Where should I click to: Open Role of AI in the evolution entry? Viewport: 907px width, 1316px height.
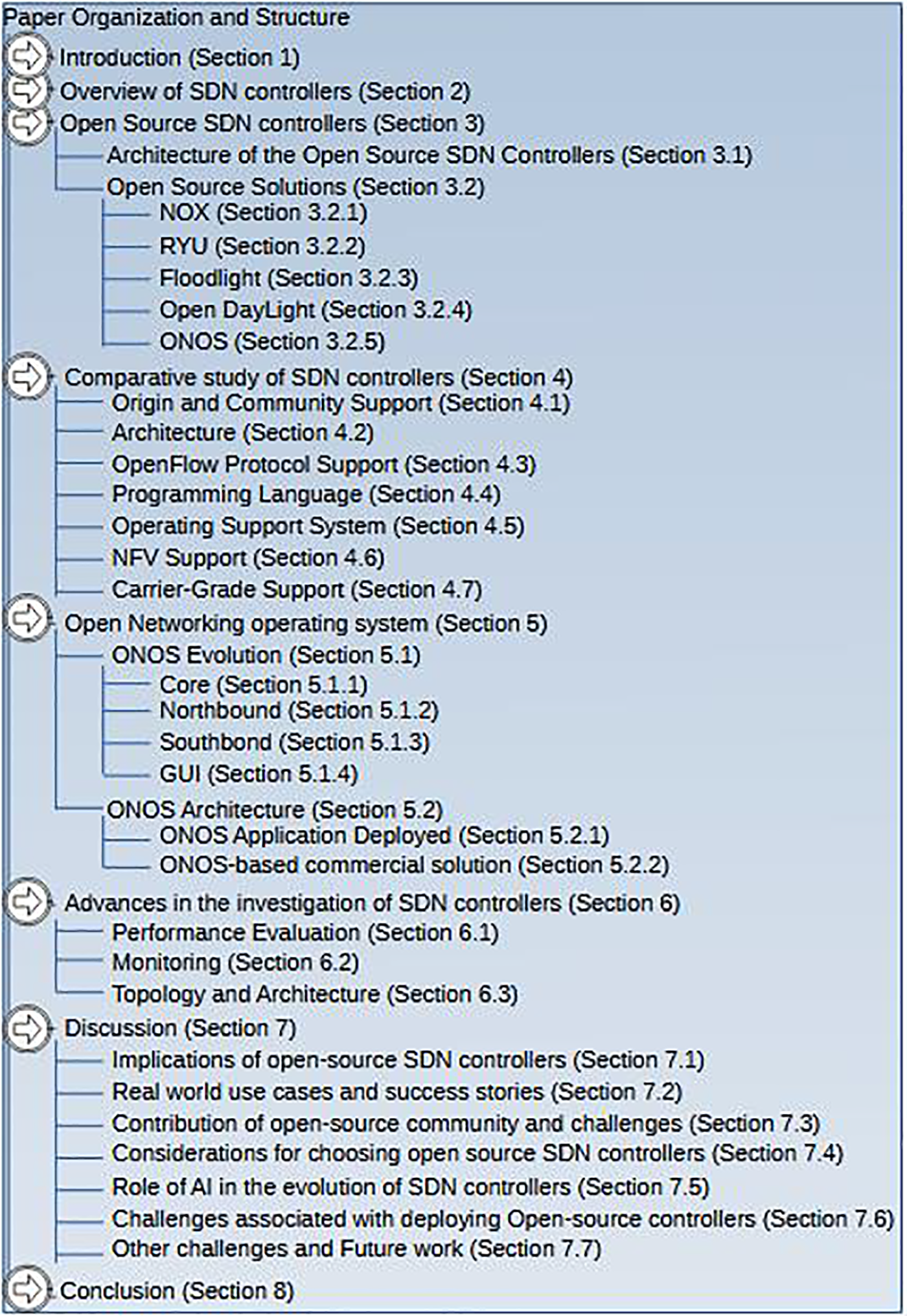click(410, 1186)
